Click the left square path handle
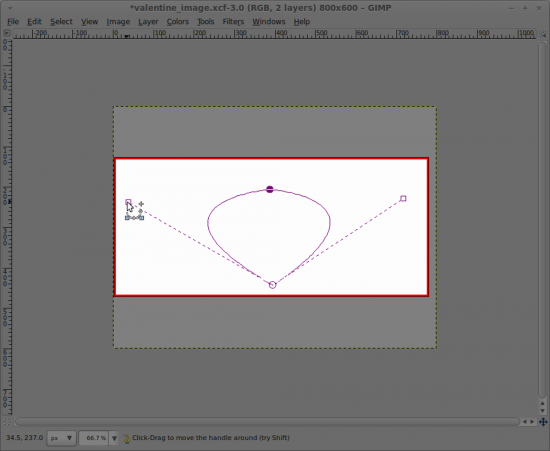Image resolution: width=550 pixels, height=451 pixels. click(128, 202)
